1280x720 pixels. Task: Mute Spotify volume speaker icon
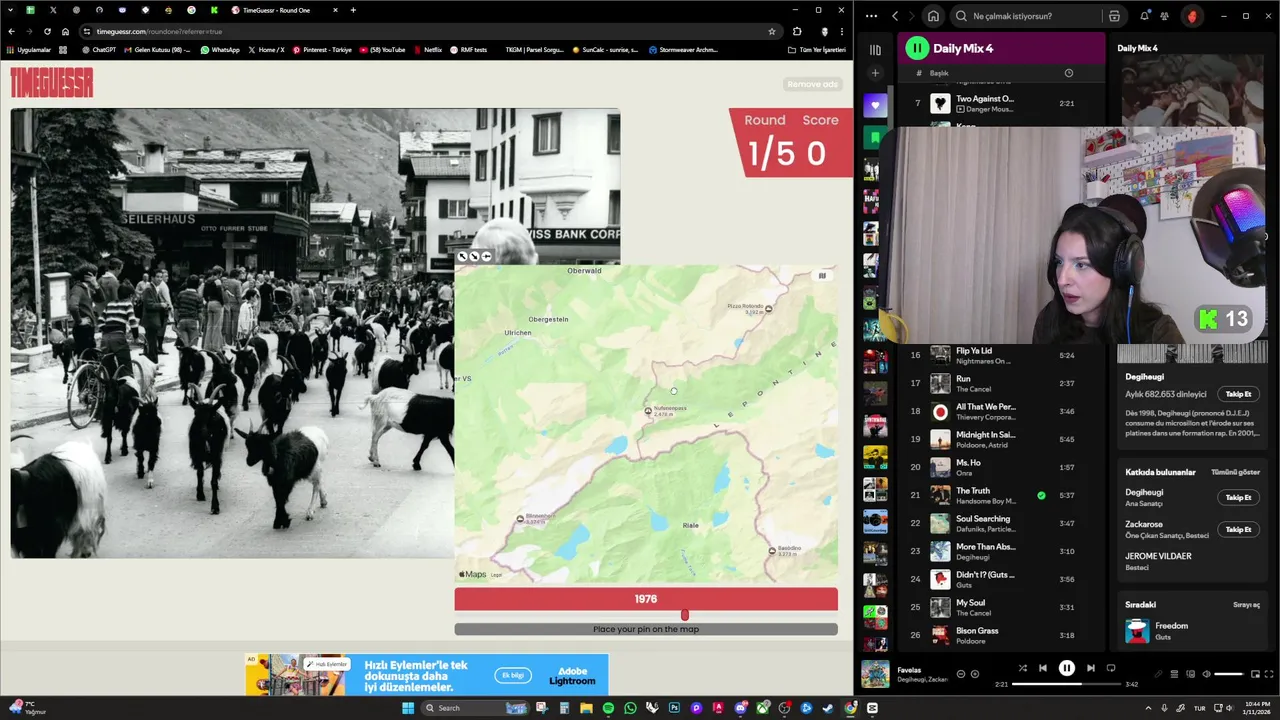tap(1205, 674)
